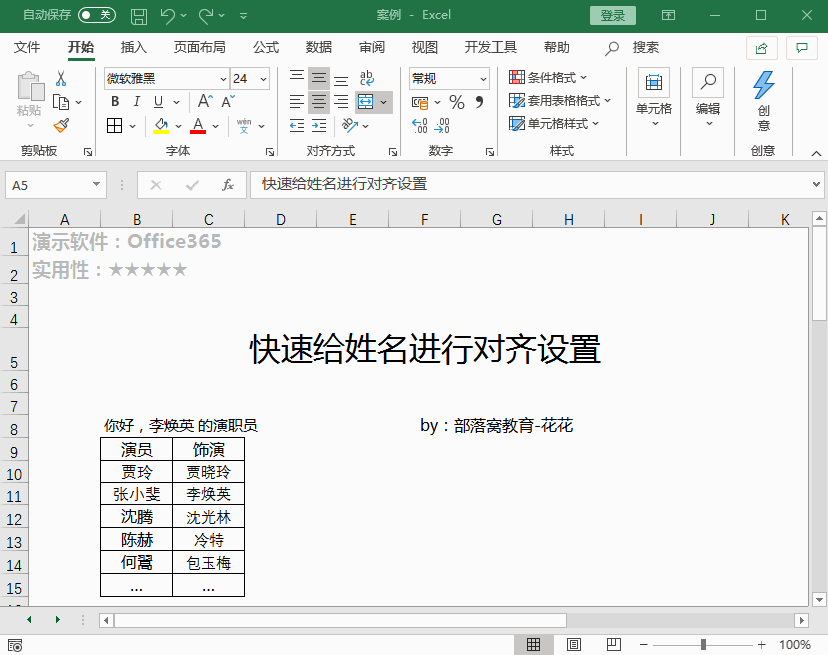Image resolution: width=828 pixels, height=655 pixels.
Task: Increase font size with larger A icon
Action: pos(205,101)
